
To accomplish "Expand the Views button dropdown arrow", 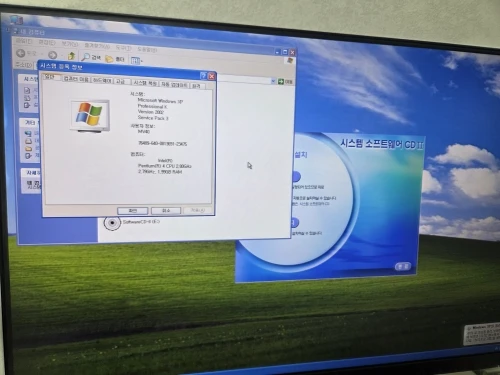I will 142,61.
